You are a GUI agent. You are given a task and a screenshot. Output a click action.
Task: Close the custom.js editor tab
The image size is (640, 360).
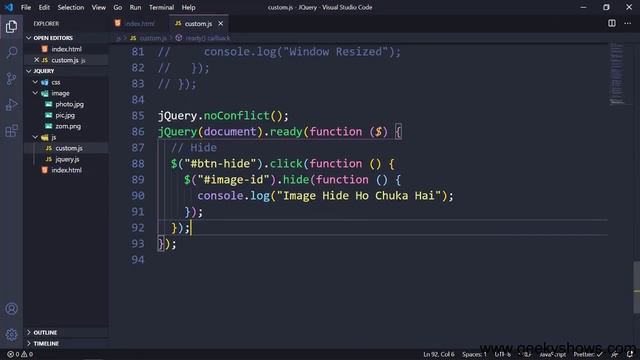tap(220, 24)
